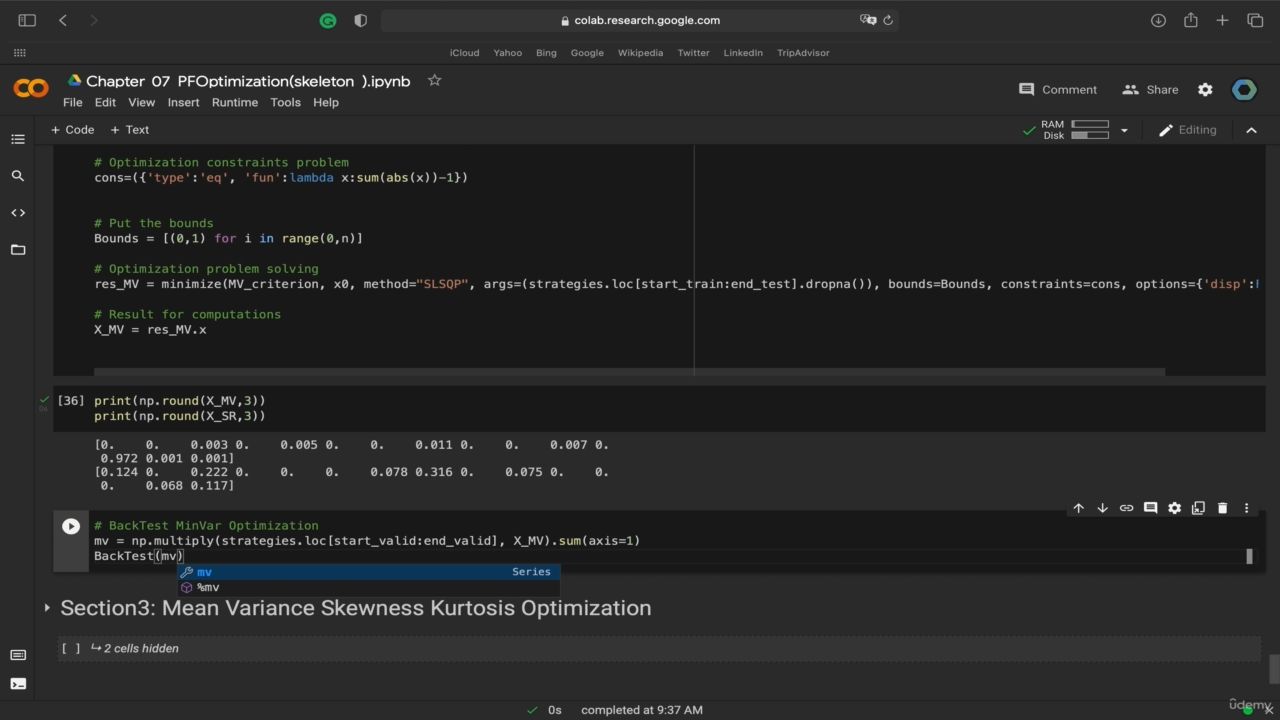Open the Runtime menu

[x=234, y=102]
